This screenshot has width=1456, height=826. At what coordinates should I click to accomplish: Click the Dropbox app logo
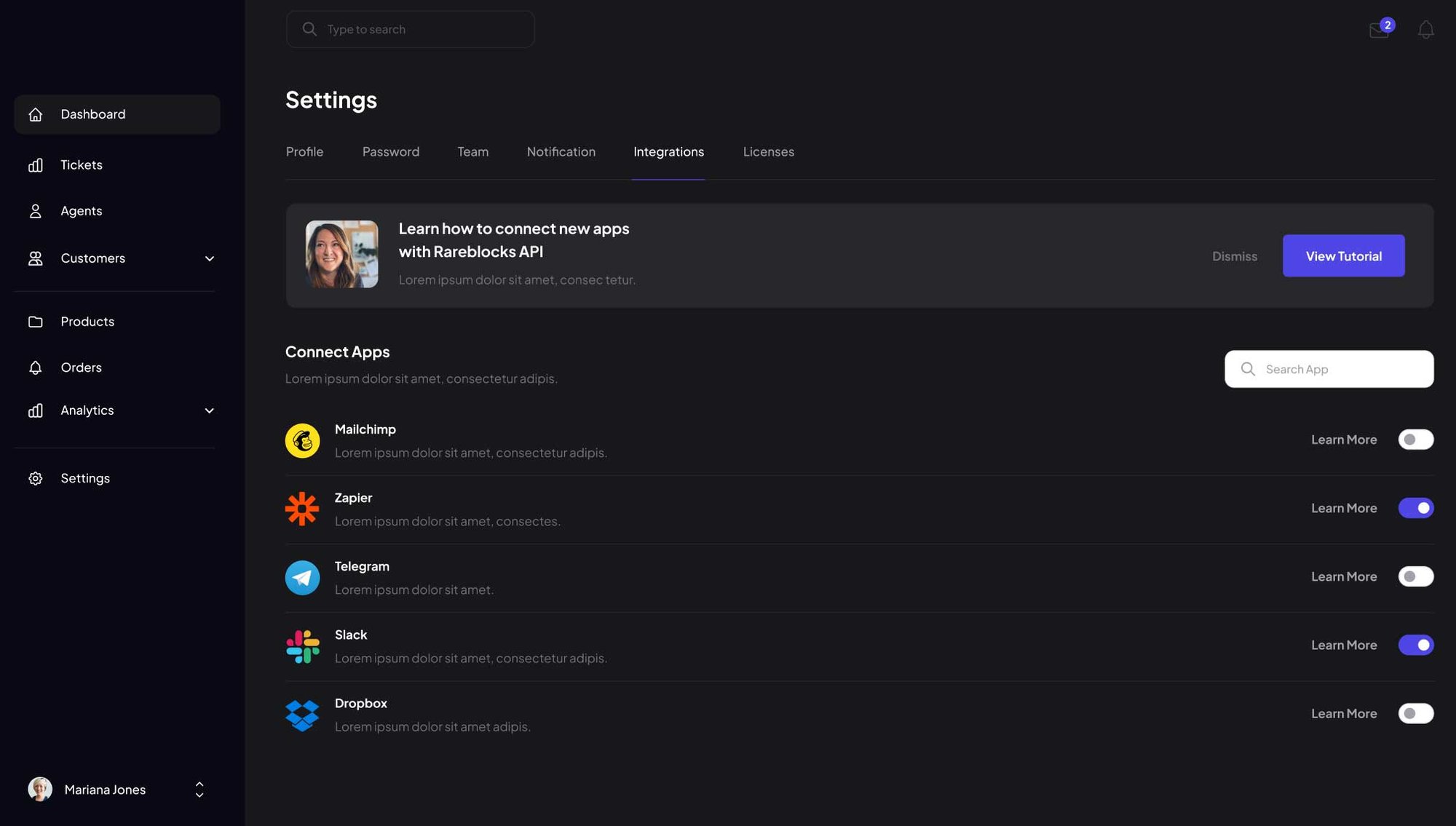pos(302,715)
